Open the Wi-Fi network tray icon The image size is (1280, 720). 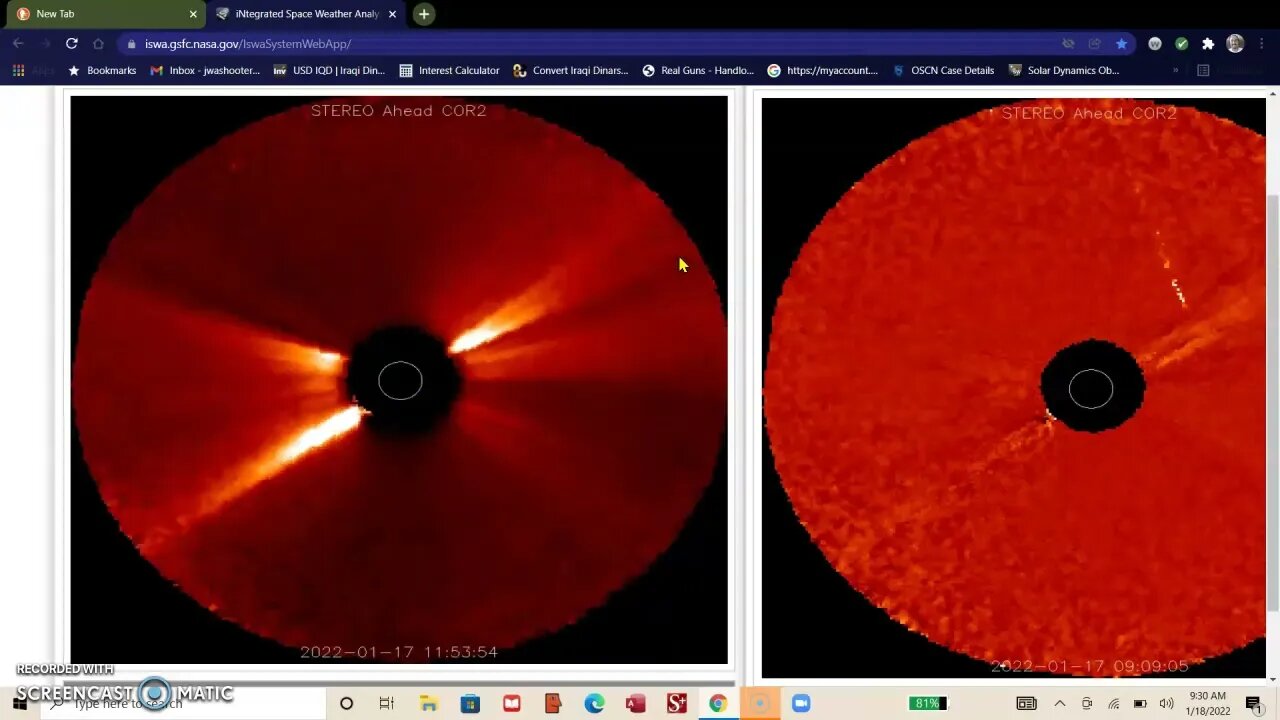pos(1113,704)
